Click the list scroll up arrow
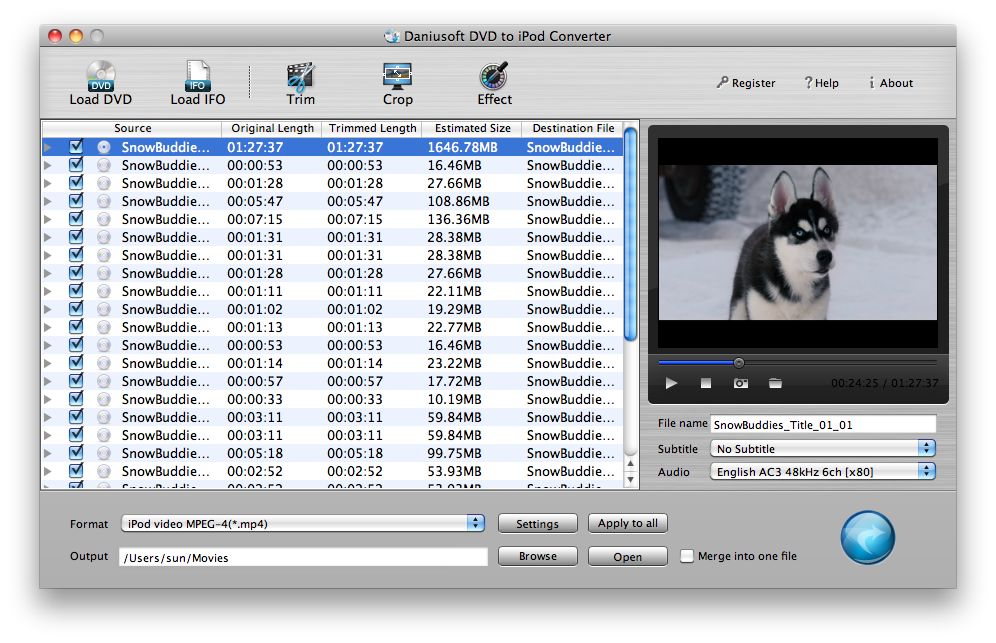This screenshot has width=996, height=643. [630, 464]
